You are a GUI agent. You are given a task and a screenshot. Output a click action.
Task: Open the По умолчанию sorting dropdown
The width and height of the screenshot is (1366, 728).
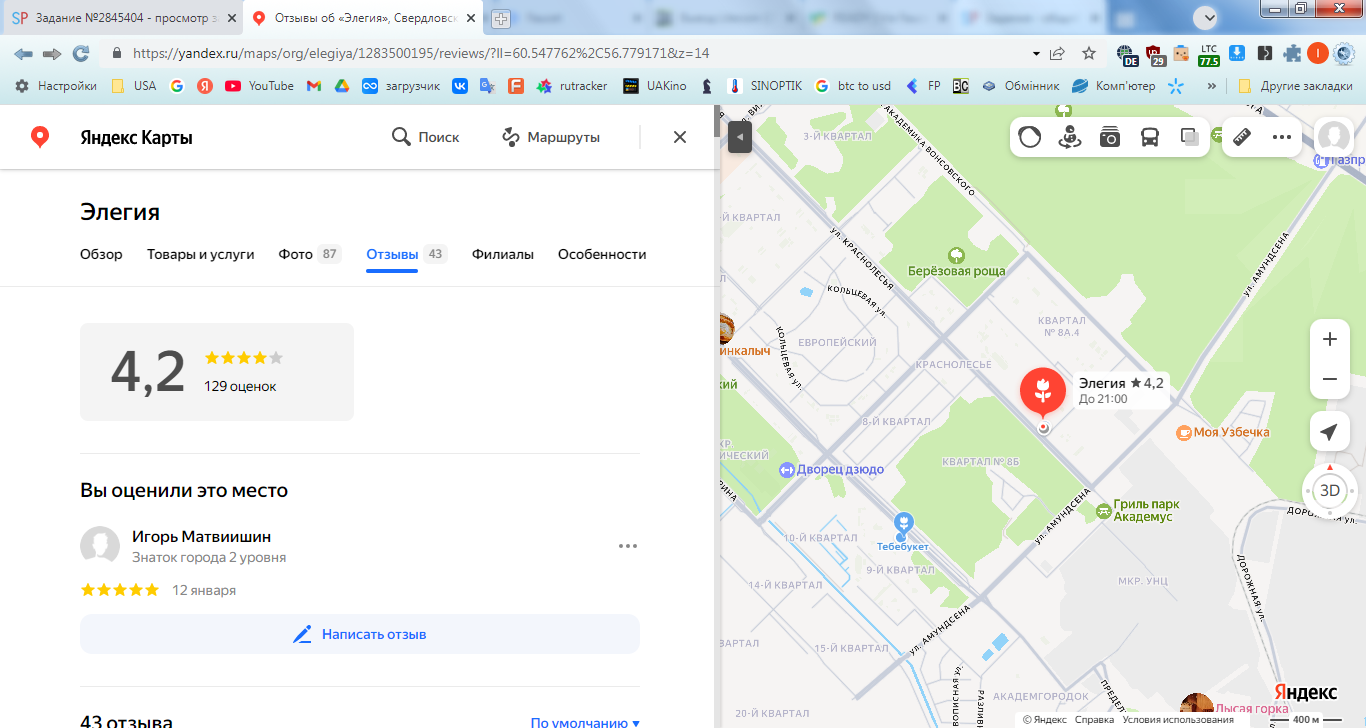click(x=585, y=722)
